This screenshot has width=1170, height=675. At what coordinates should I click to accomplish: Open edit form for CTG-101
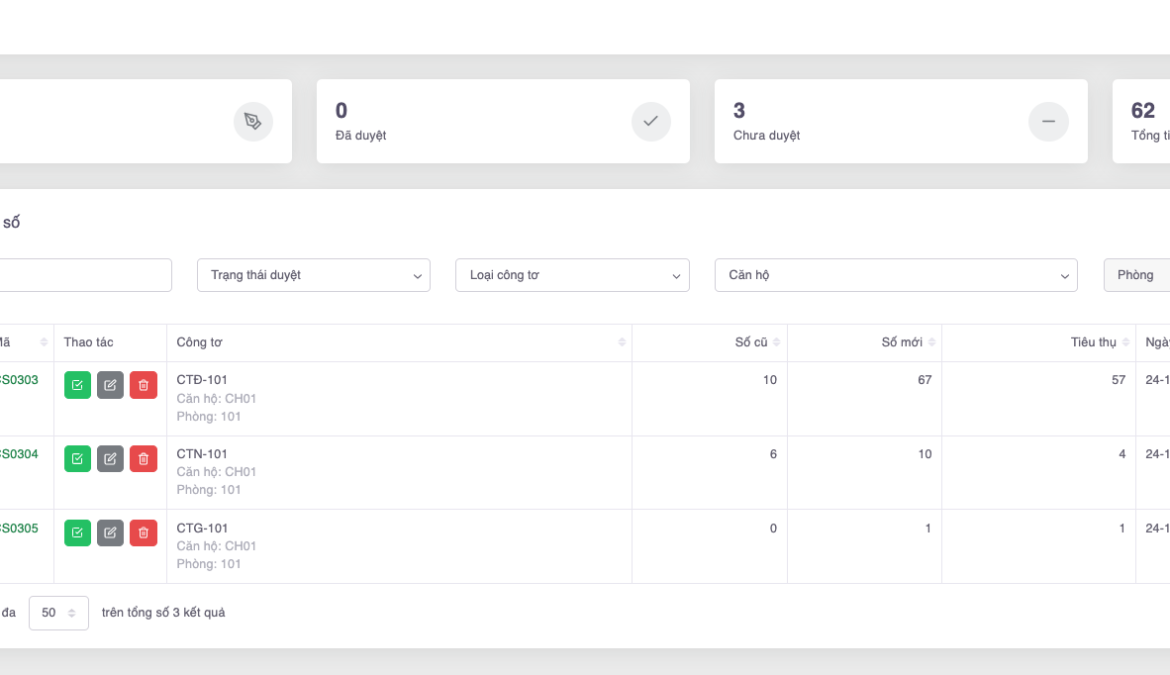click(x=110, y=533)
